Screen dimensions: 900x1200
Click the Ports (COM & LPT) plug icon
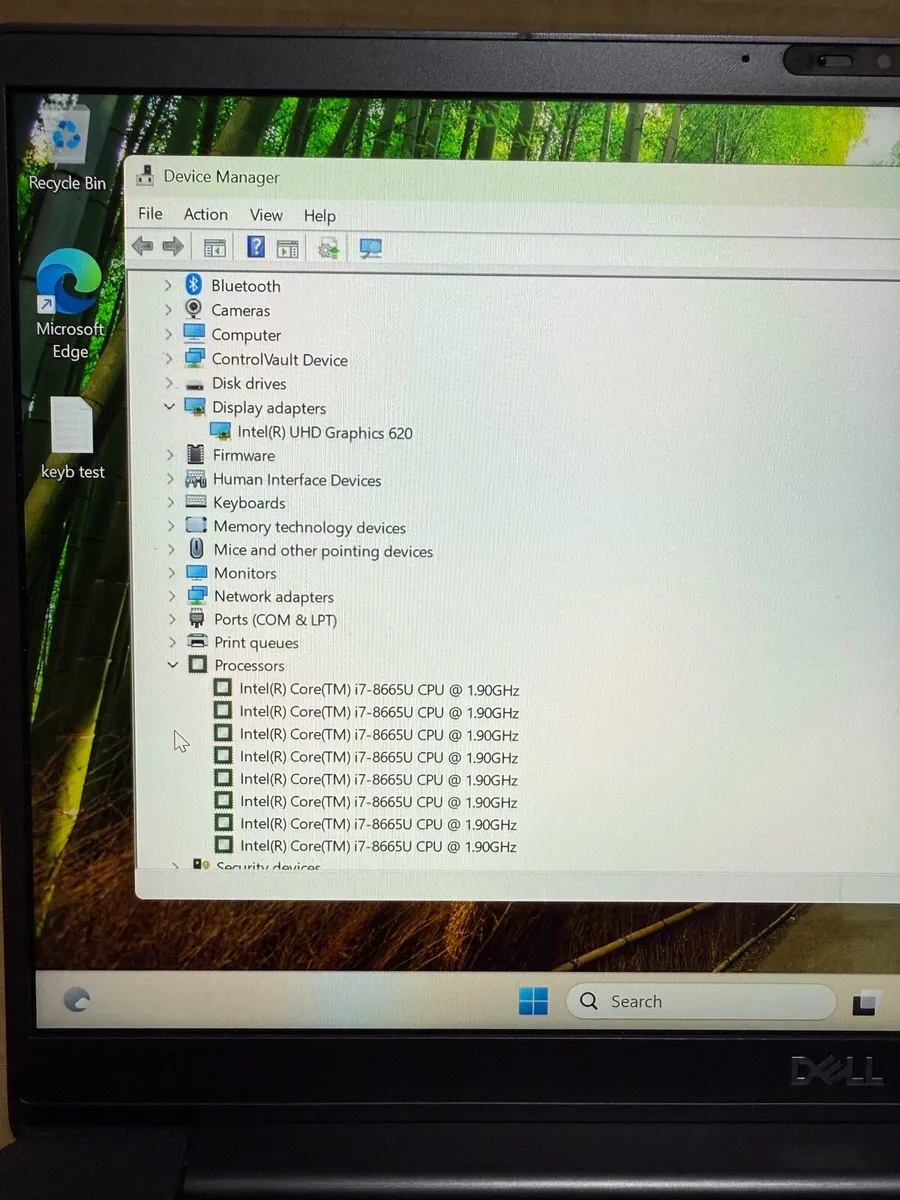point(197,619)
